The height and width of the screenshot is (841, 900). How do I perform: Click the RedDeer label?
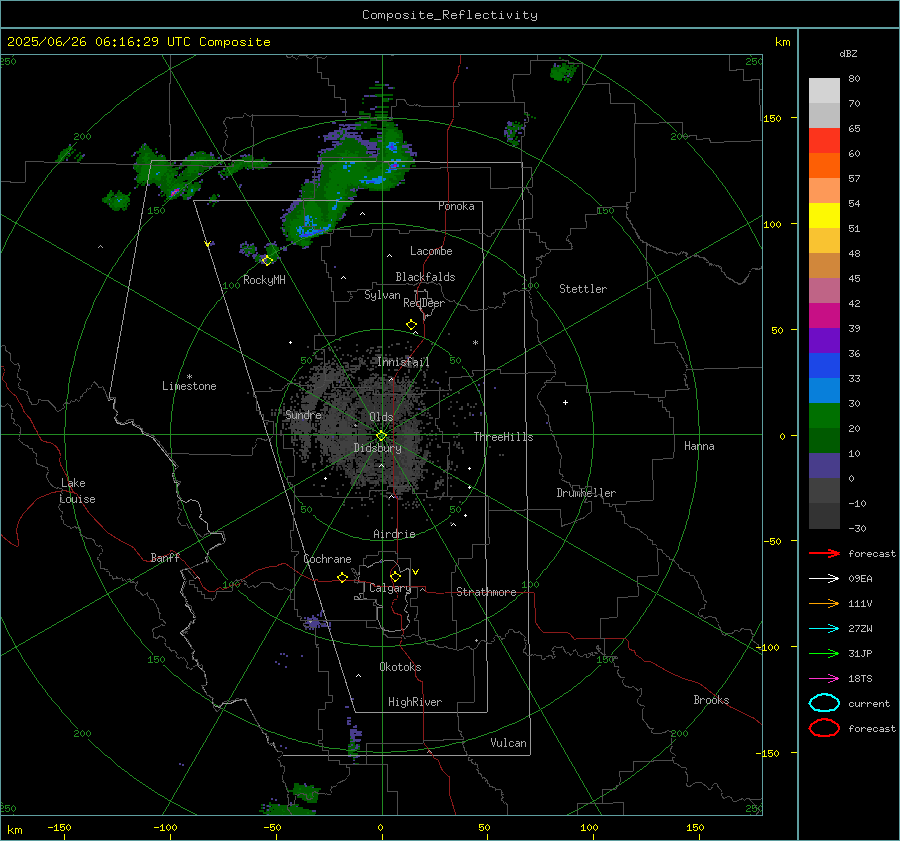pos(424,303)
